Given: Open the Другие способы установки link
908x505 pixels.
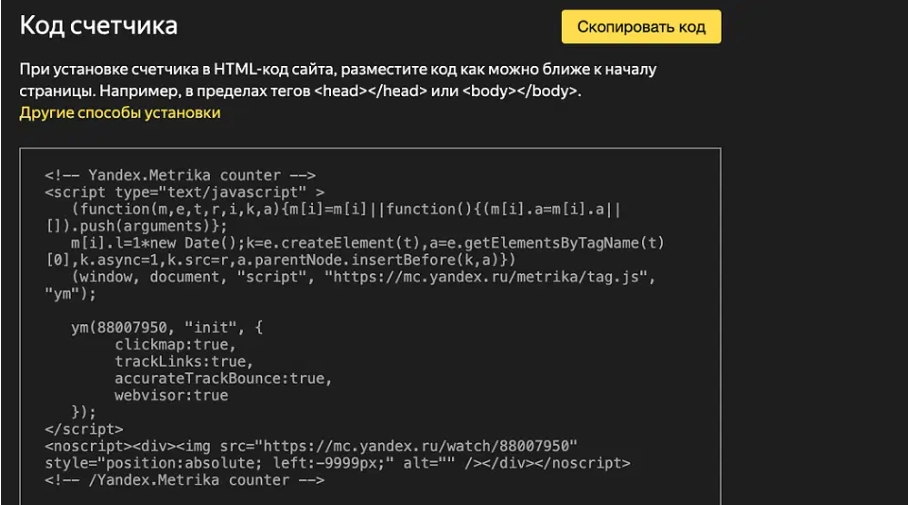Looking at the screenshot, I should coord(120,113).
